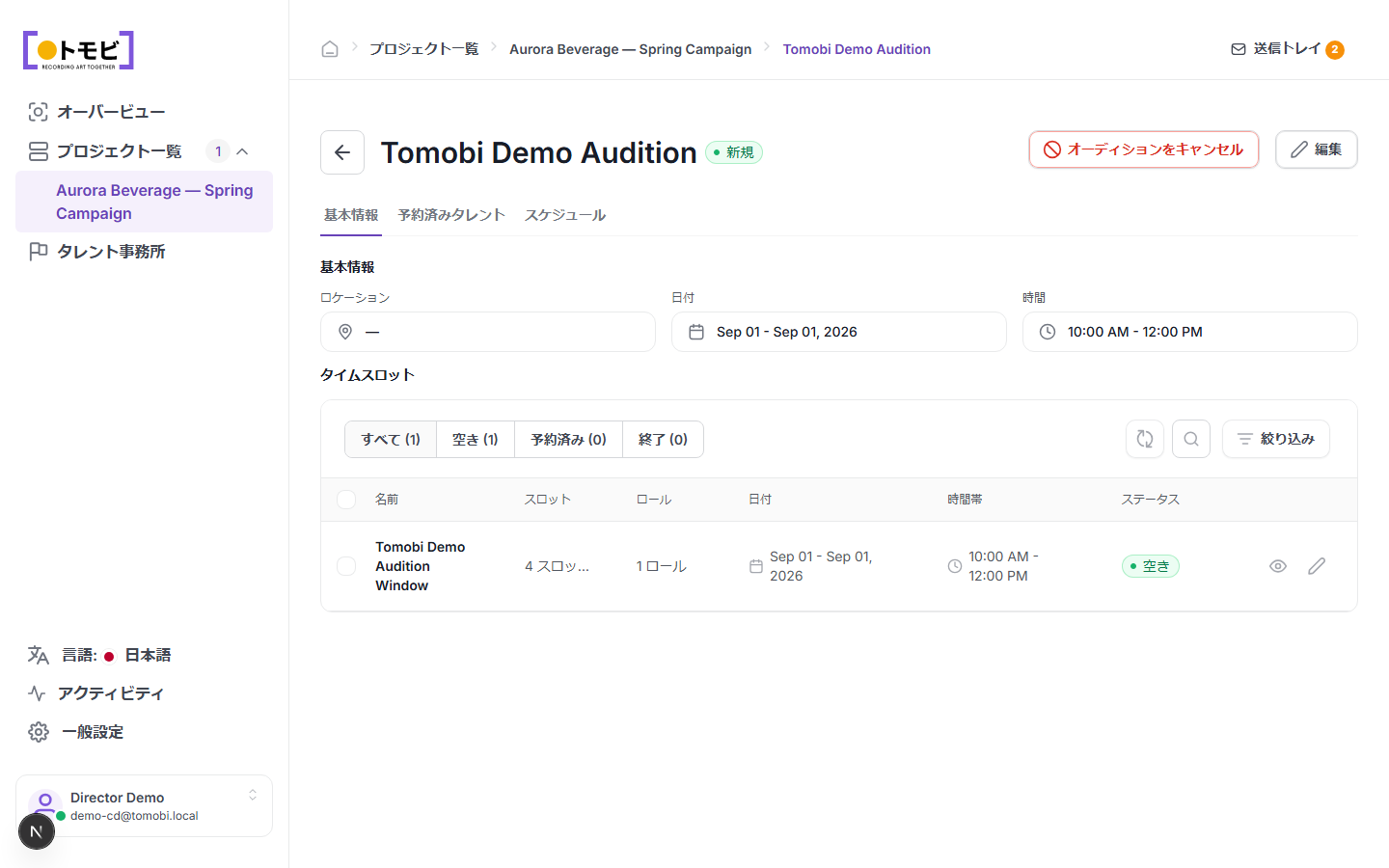Click the Tomobi Demo Audition breadcrumb

coord(857,49)
